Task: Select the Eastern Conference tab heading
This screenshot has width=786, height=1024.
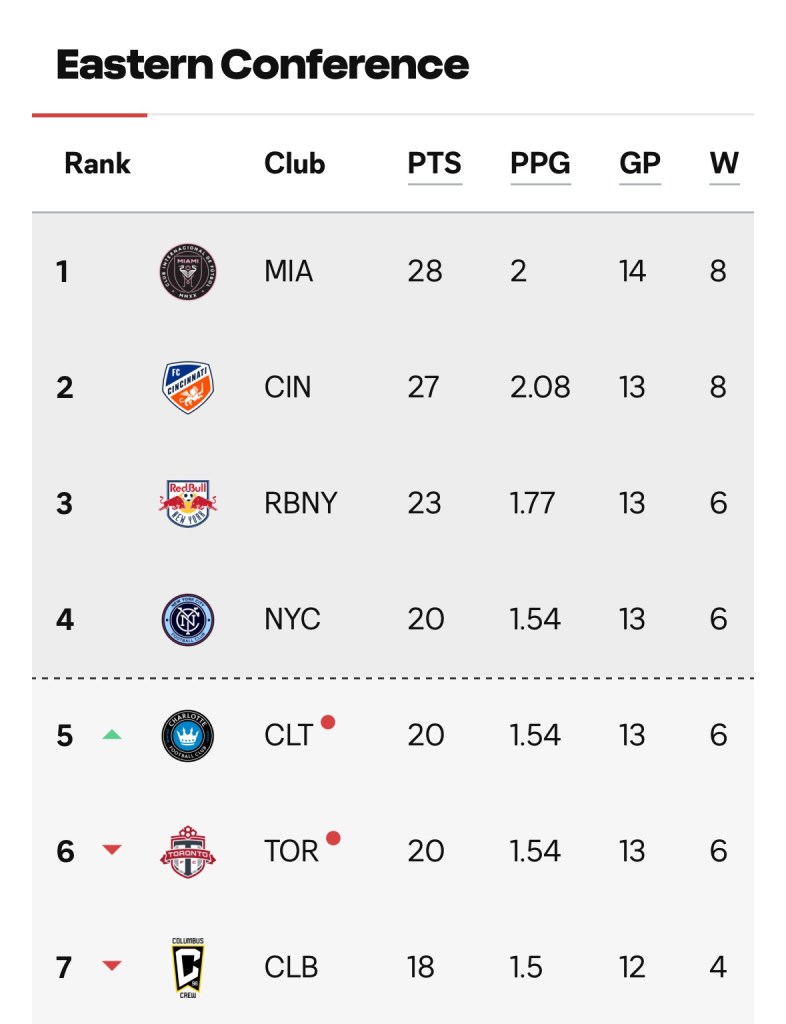Action: point(262,65)
